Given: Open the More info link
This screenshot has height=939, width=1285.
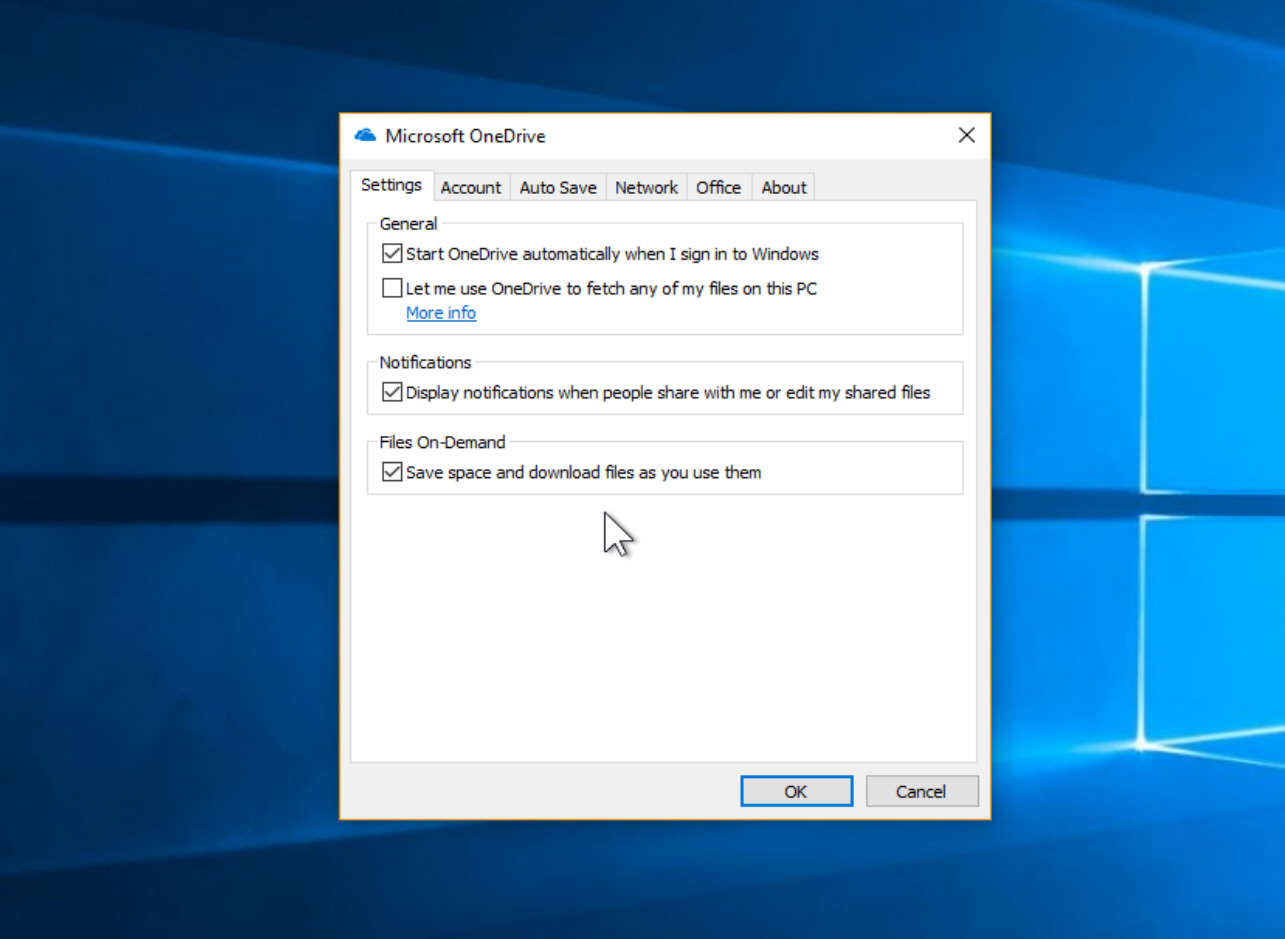Looking at the screenshot, I should point(441,313).
